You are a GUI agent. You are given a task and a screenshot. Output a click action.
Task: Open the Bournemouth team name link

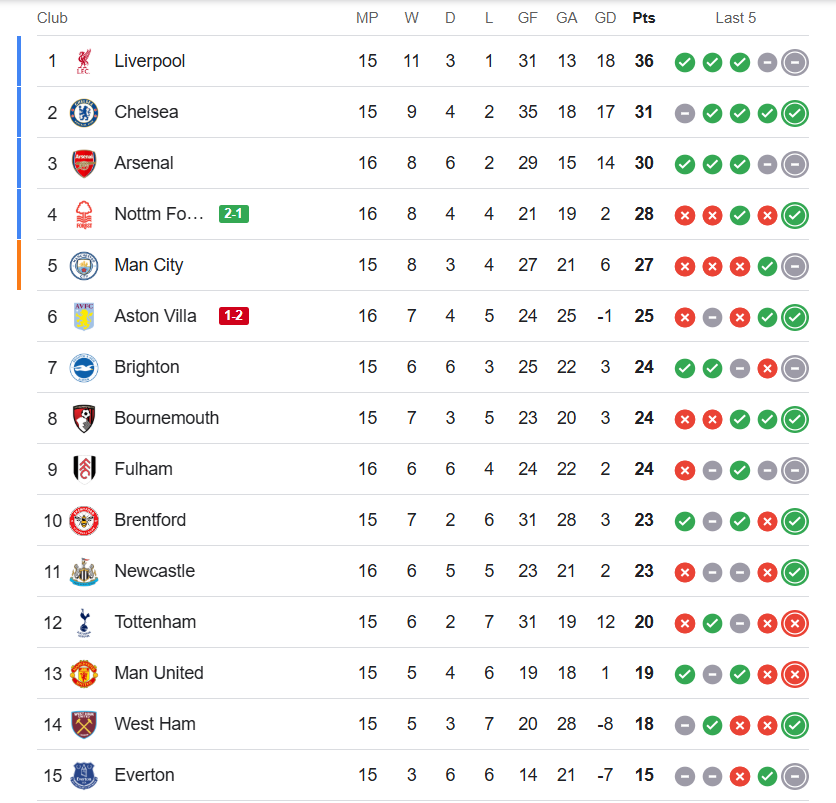tap(166, 418)
